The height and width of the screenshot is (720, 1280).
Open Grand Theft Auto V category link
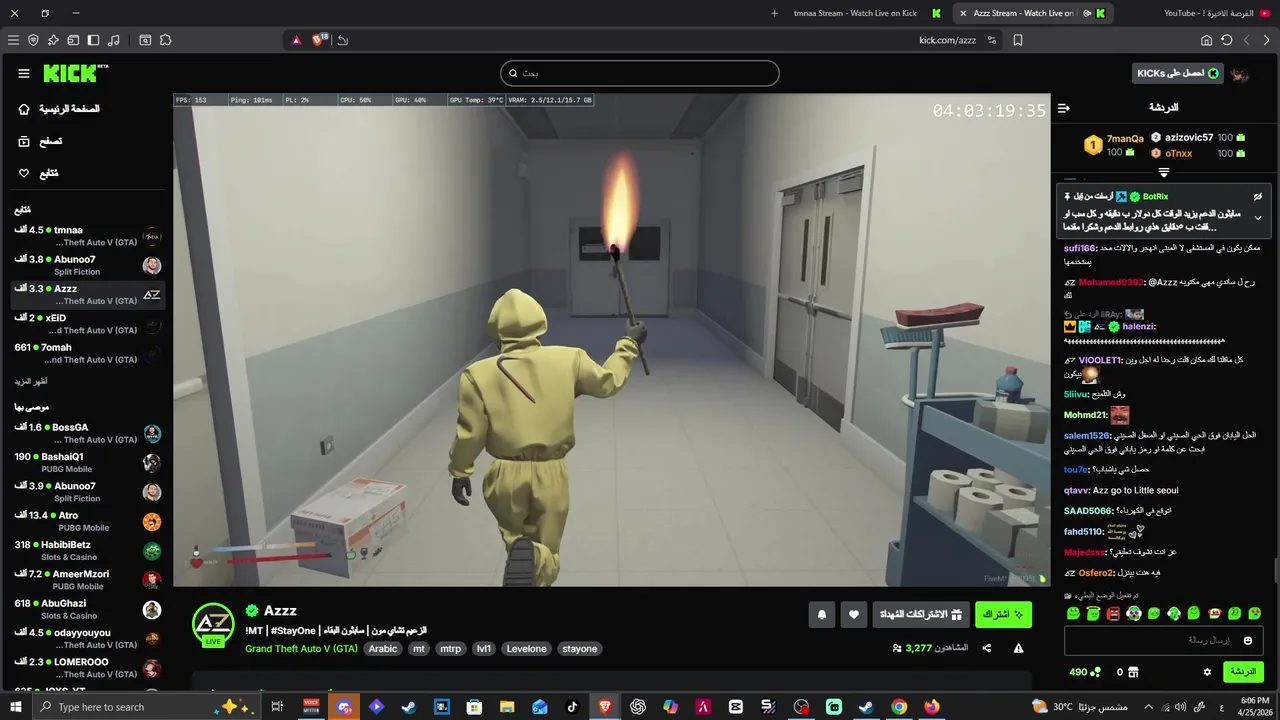(301, 649)
